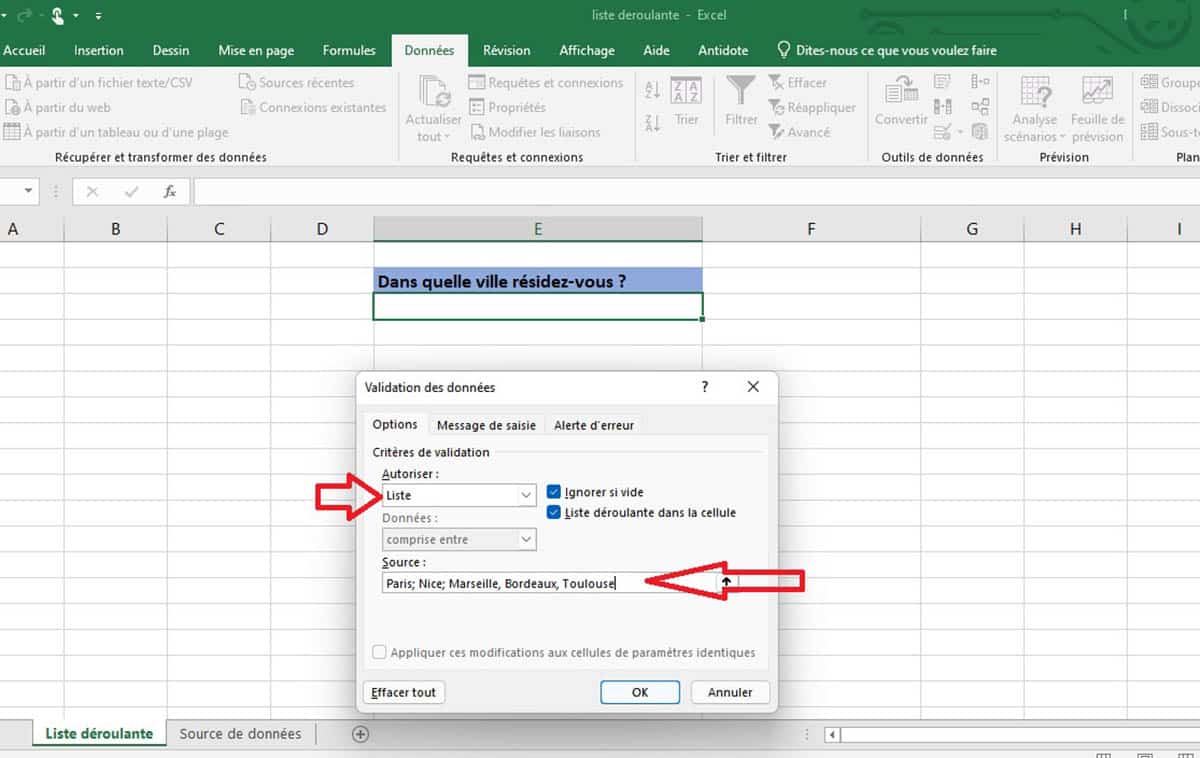1200x758 pixels.
Task: Click the Flash Fill icon in Outils de données
Action: click(x=942, y=83)
